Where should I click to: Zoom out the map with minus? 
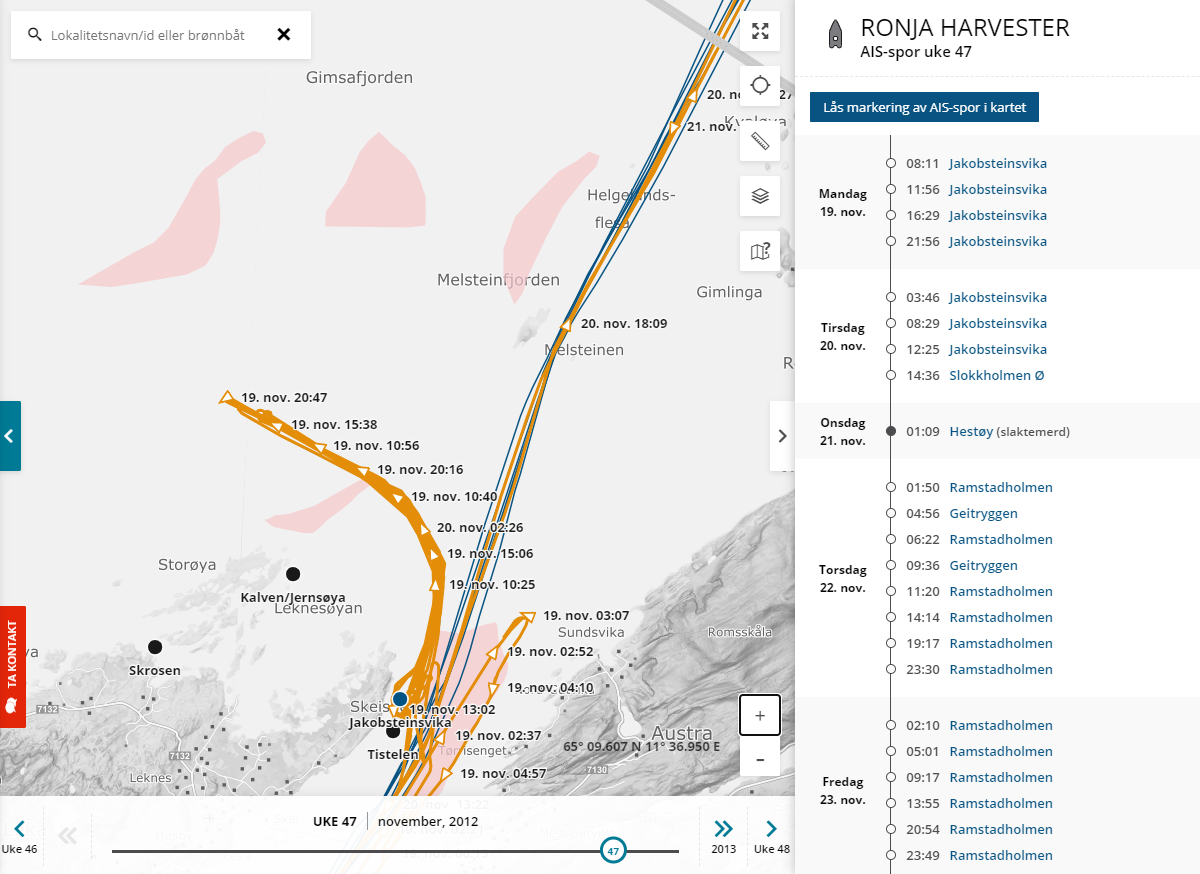point(760,759)
